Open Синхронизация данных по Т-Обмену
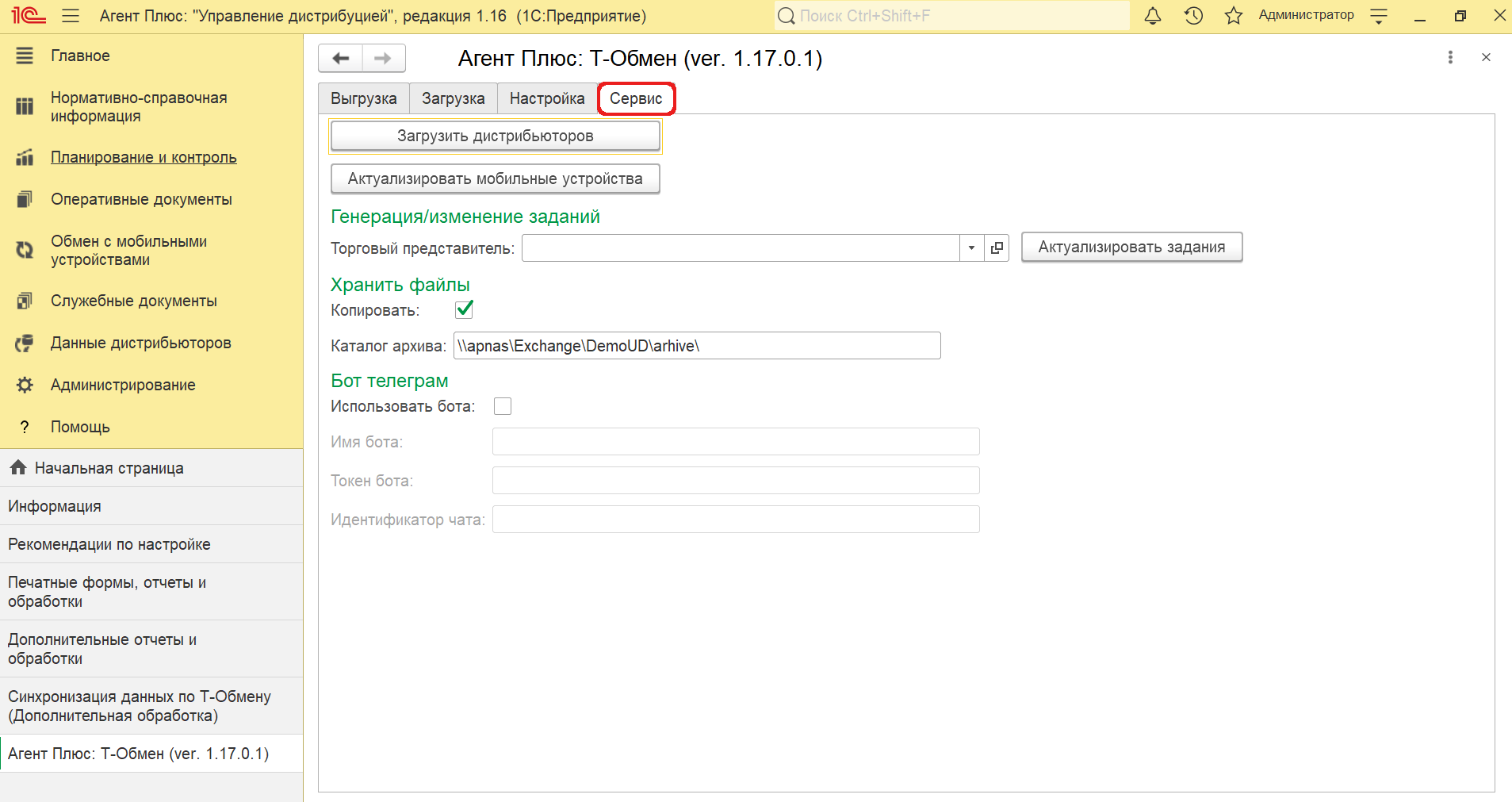Viewport: 1512px width, 802px height. tap(151, 706)
